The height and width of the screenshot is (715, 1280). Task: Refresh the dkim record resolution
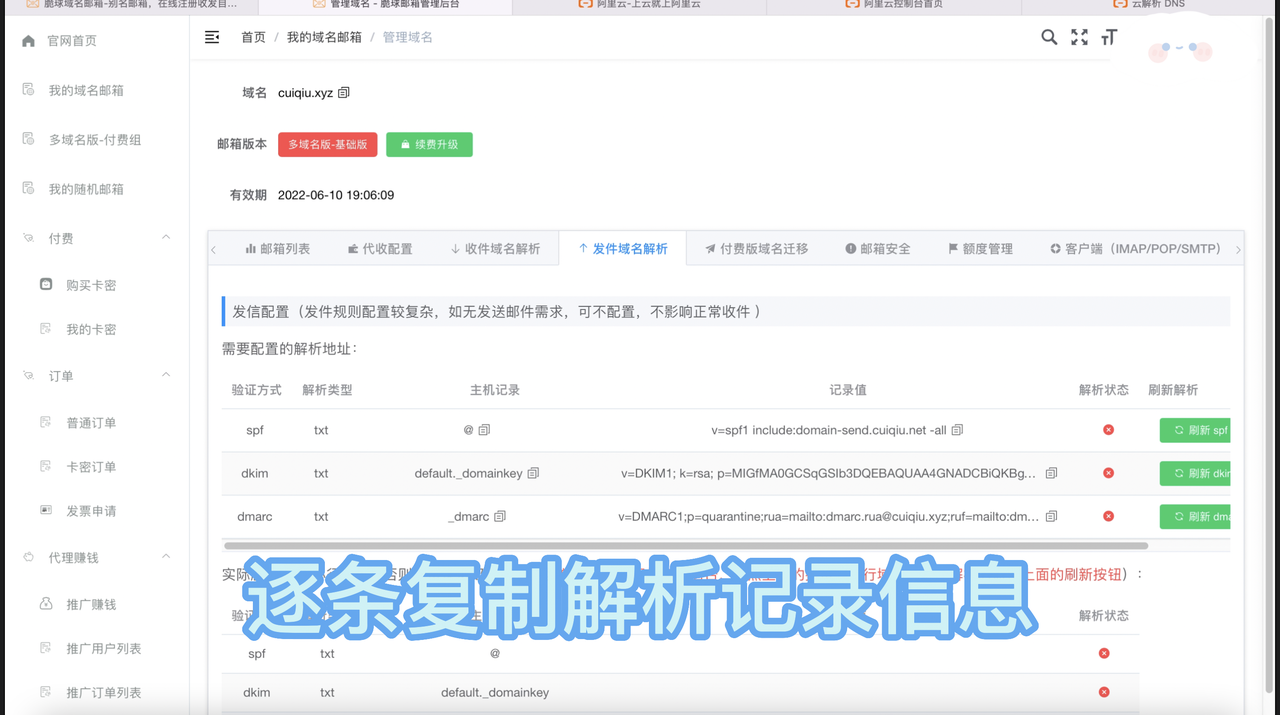pyautogui.click(x=1195, y=473)
